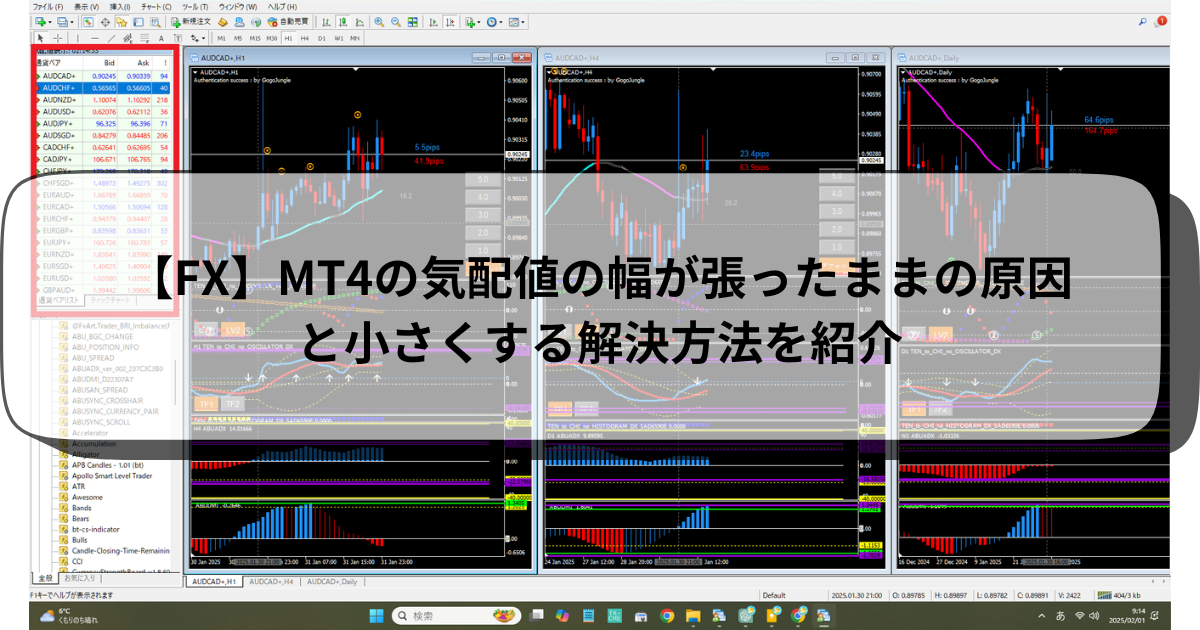Switch timeframe to M30
This screenshot has width=1200, height=630.
tap(271, 38)
